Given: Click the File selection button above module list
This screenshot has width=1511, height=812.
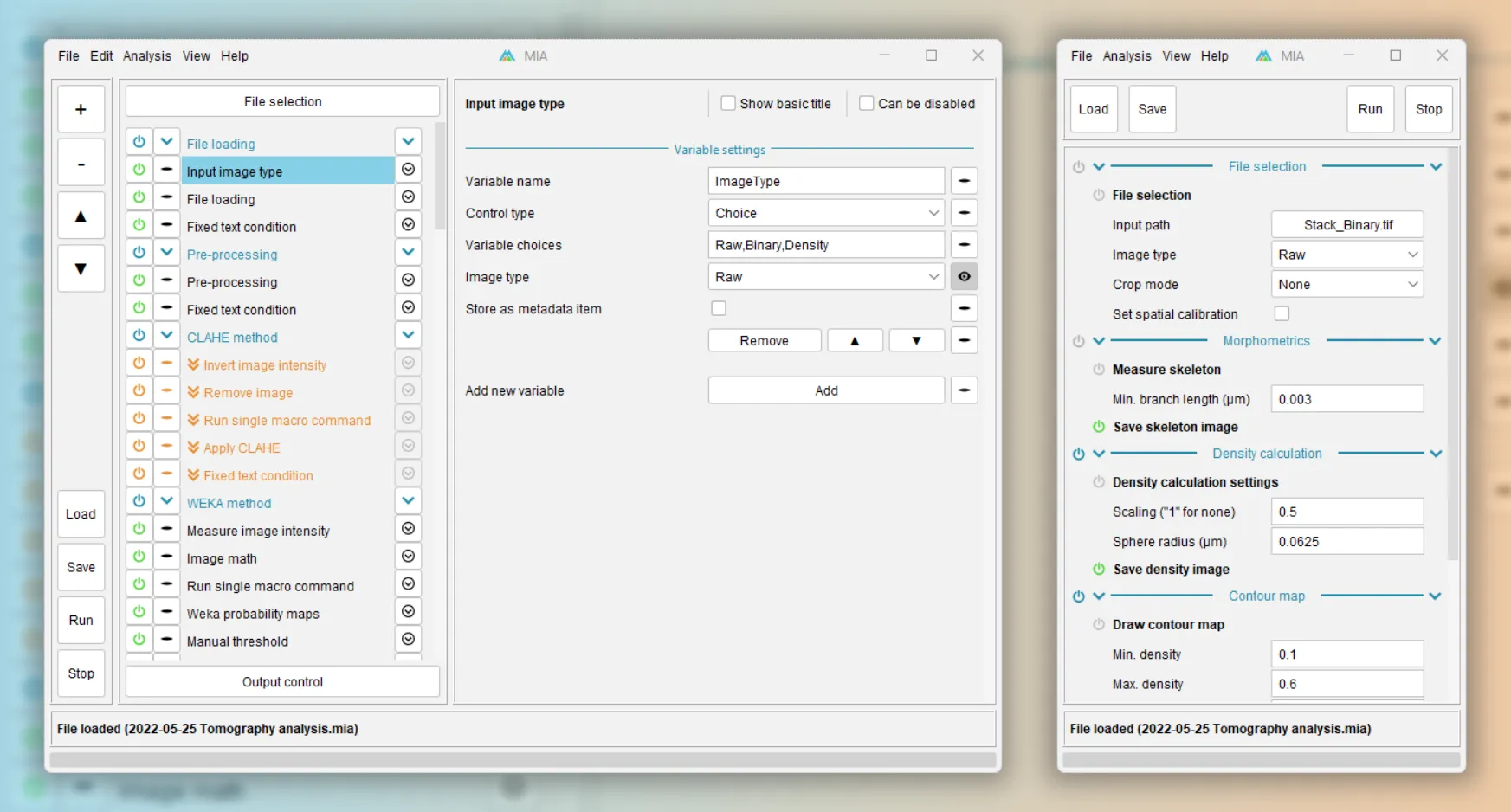Looking at the screenshot, I should click(x=282, y=101).
